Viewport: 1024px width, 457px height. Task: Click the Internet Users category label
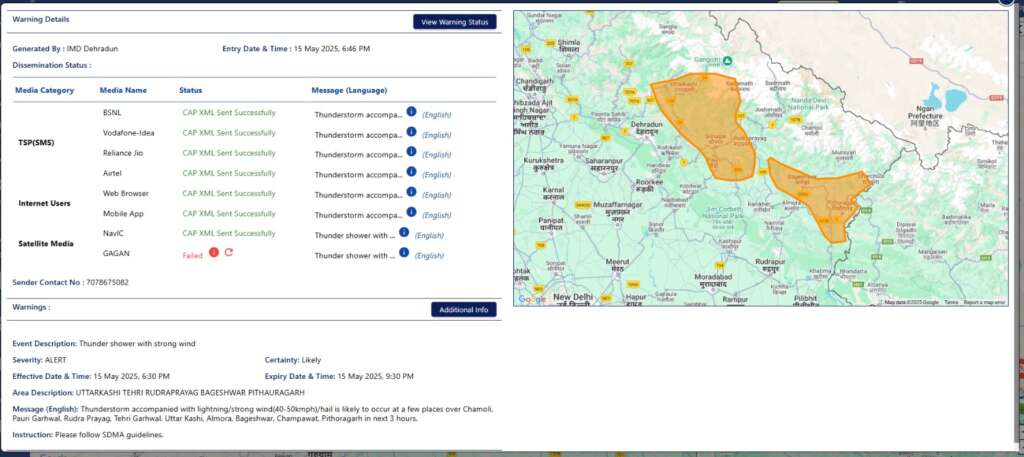[x=44, y=203]
